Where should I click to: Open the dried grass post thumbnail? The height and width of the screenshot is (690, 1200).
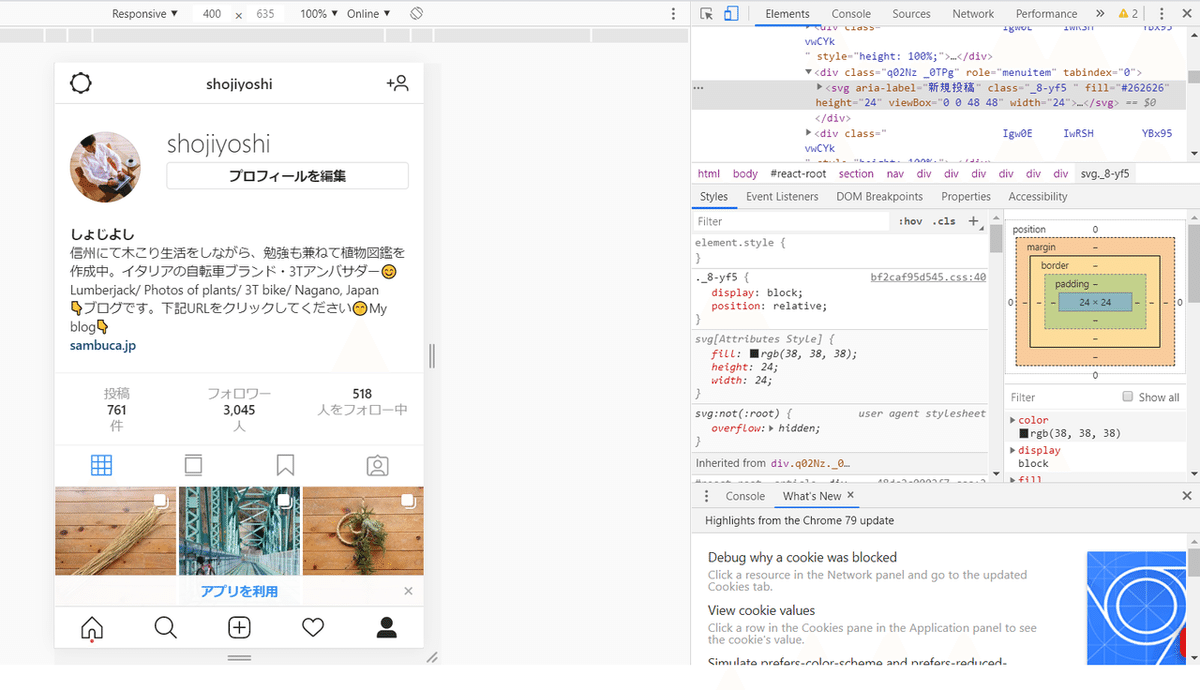point(115,531)
